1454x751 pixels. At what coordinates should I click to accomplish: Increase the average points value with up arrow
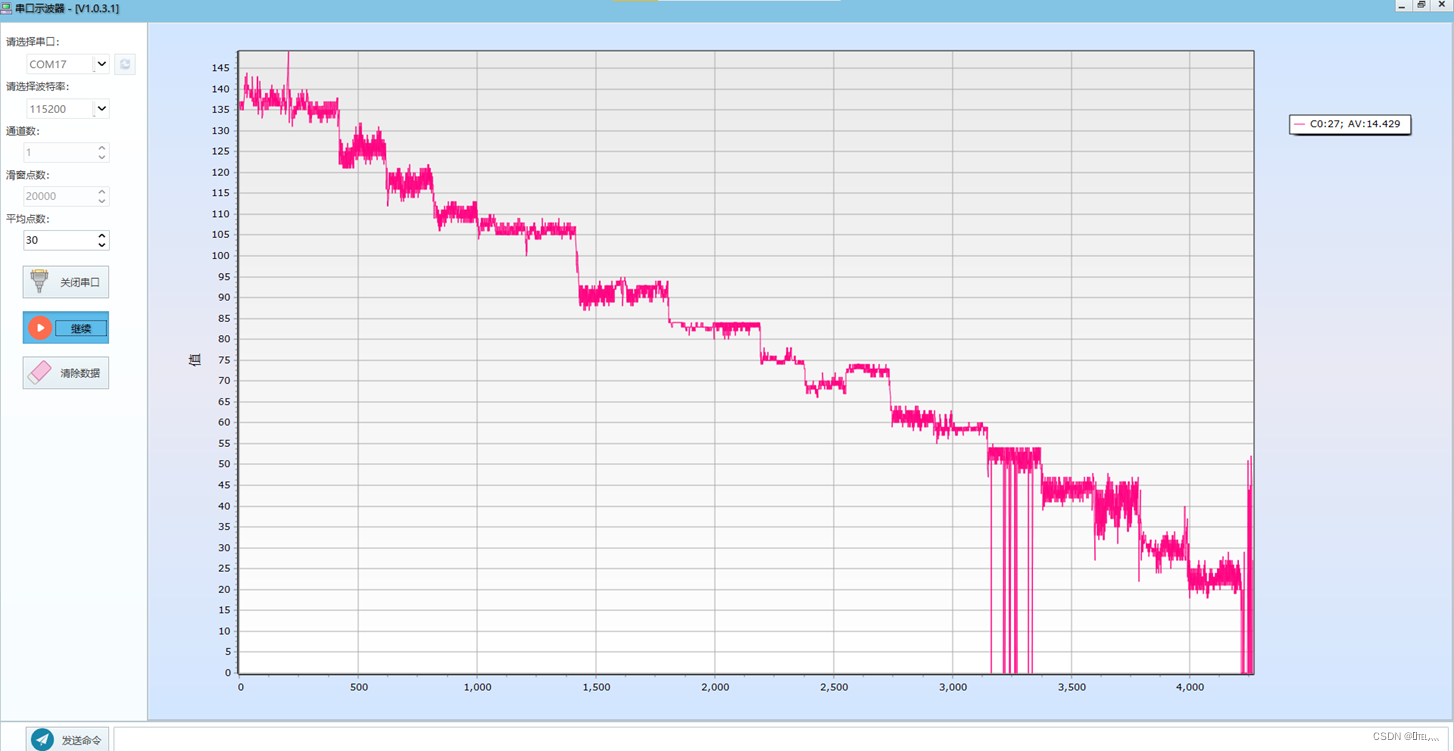click(102, 236)
